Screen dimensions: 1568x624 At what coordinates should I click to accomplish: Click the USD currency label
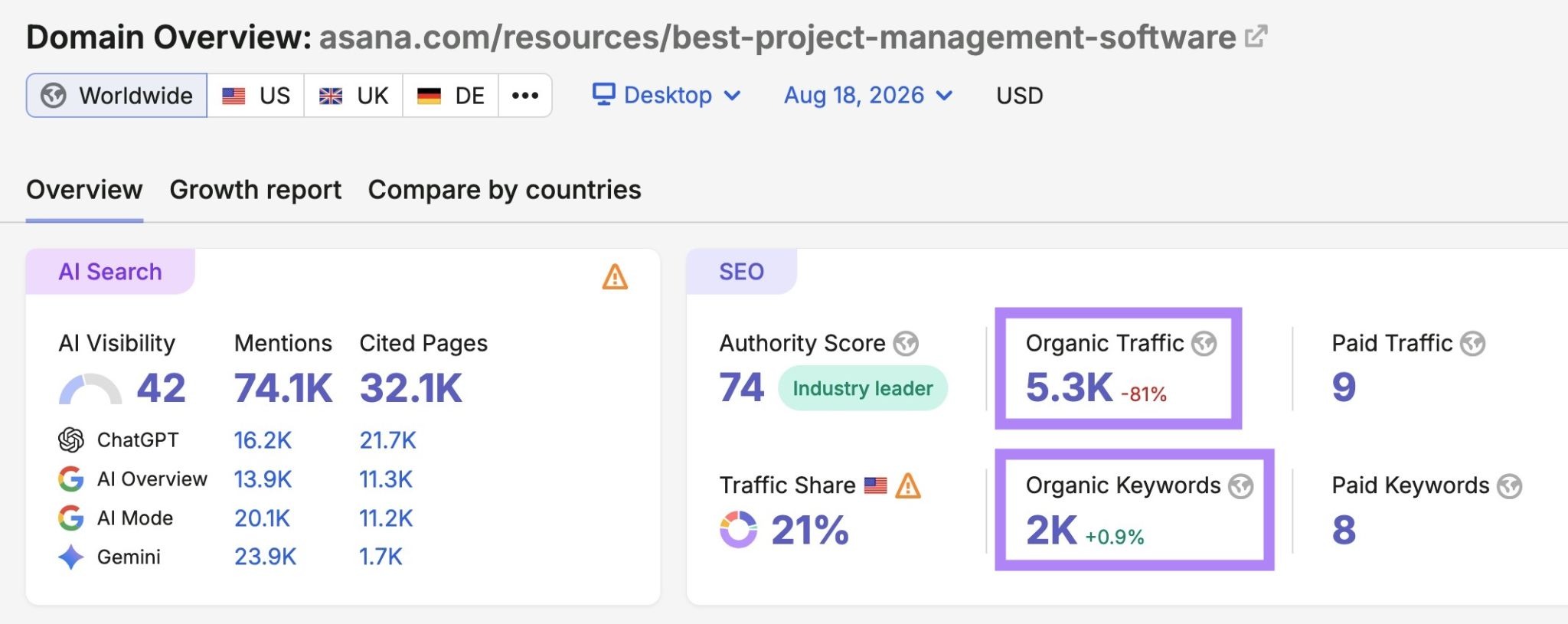pos(1019,96)
